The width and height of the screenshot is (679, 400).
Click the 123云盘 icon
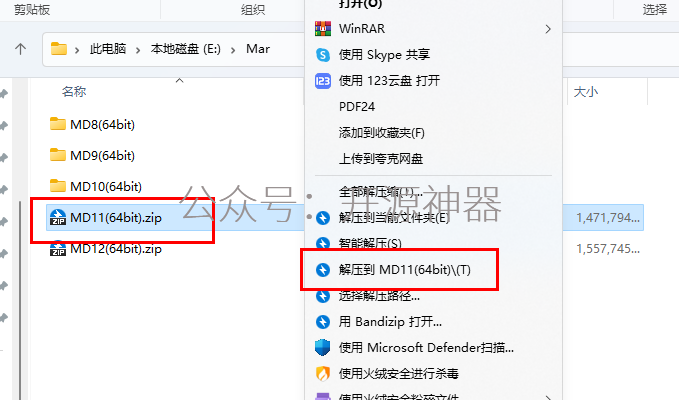pyautogui.click(x=323, y=81)
